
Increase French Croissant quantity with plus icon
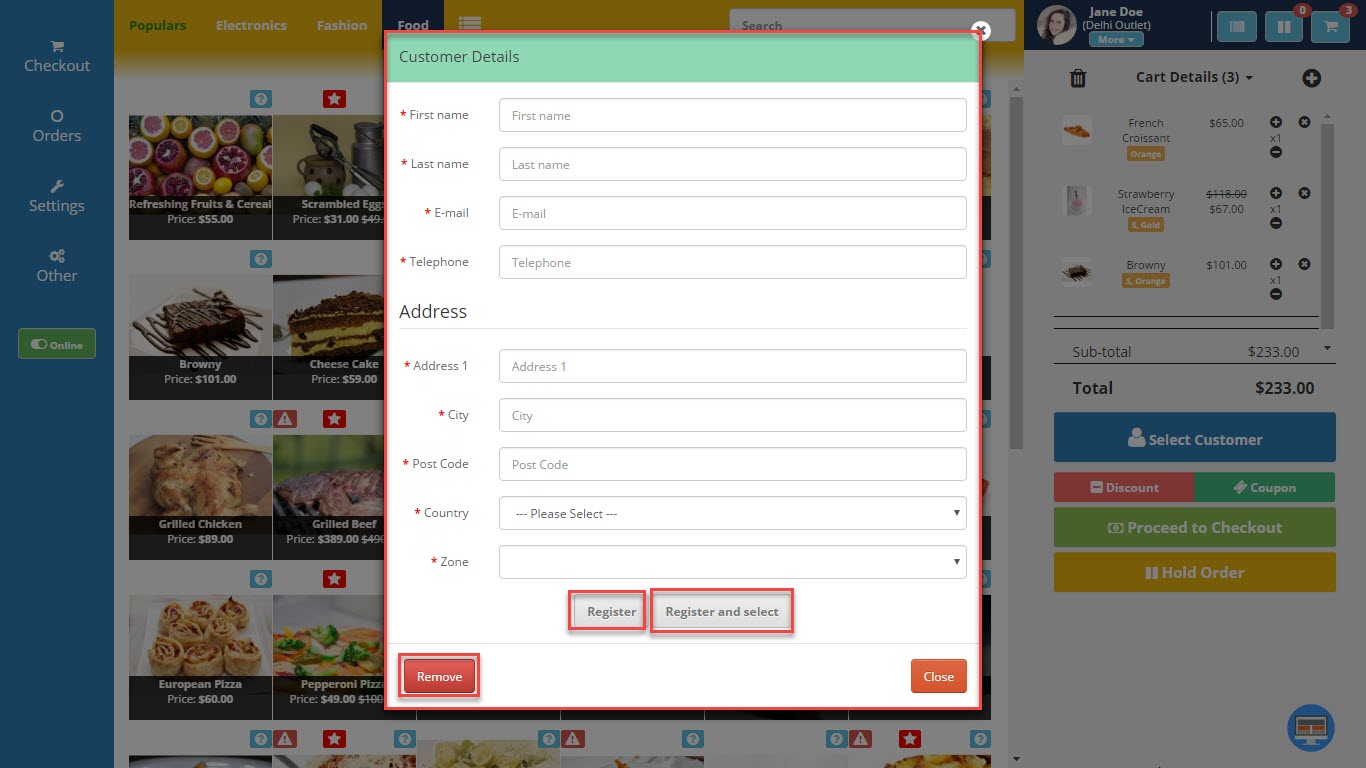[x=1275, y=123]
